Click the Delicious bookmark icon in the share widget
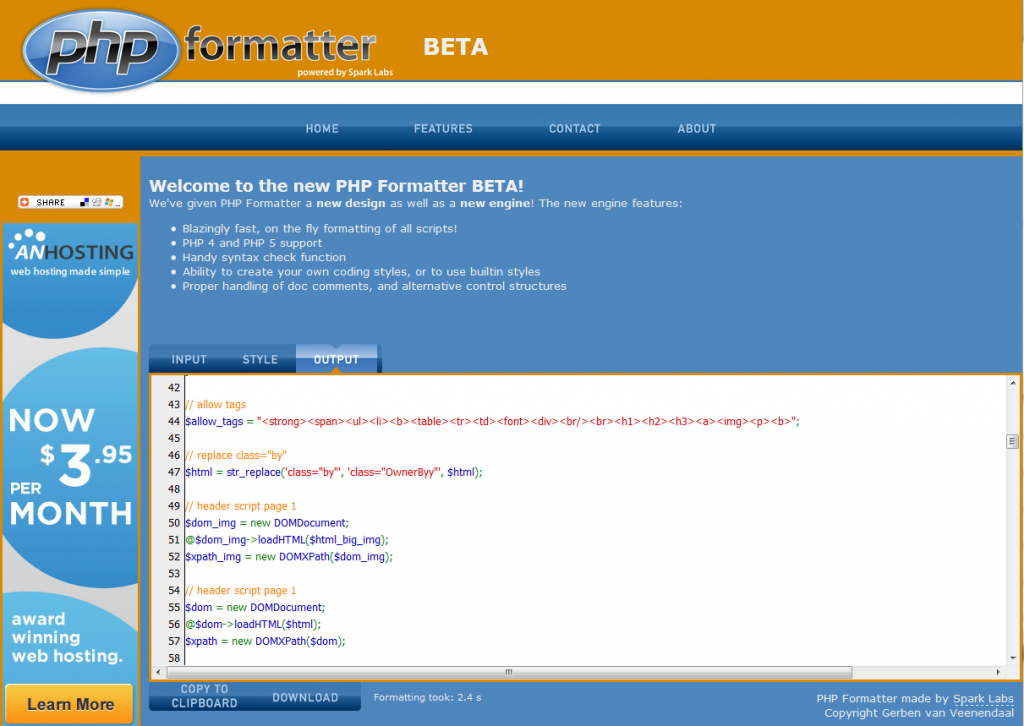The image size is (1024, 726). (85, 201)
